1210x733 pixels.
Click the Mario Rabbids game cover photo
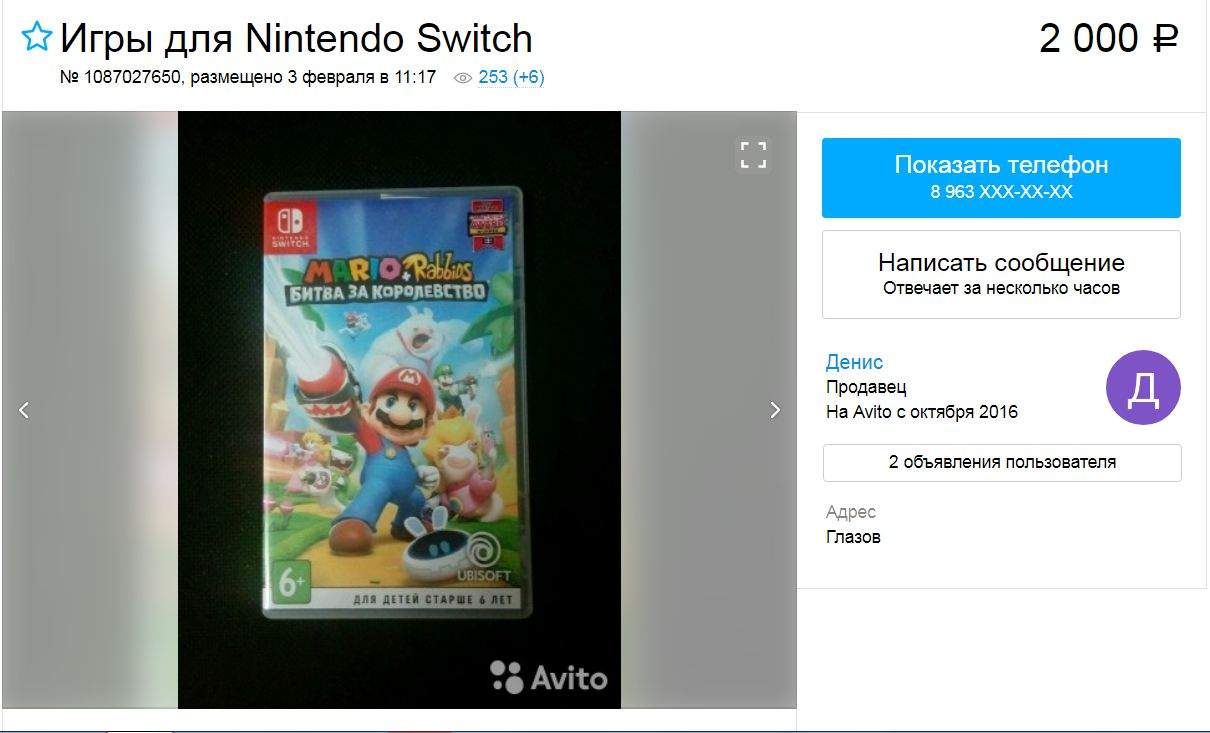398,402
